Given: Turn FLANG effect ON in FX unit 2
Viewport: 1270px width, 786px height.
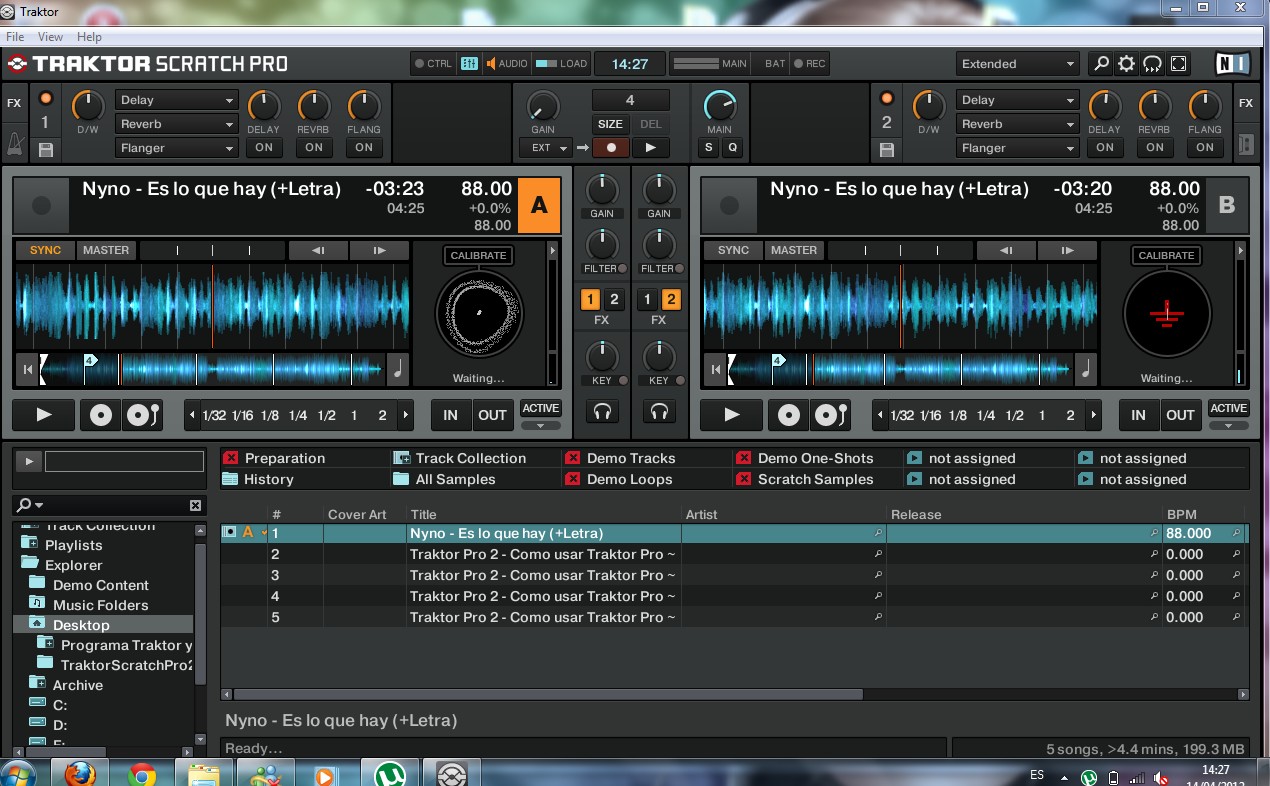Looking at the screenshot, I should point(1205,147).
